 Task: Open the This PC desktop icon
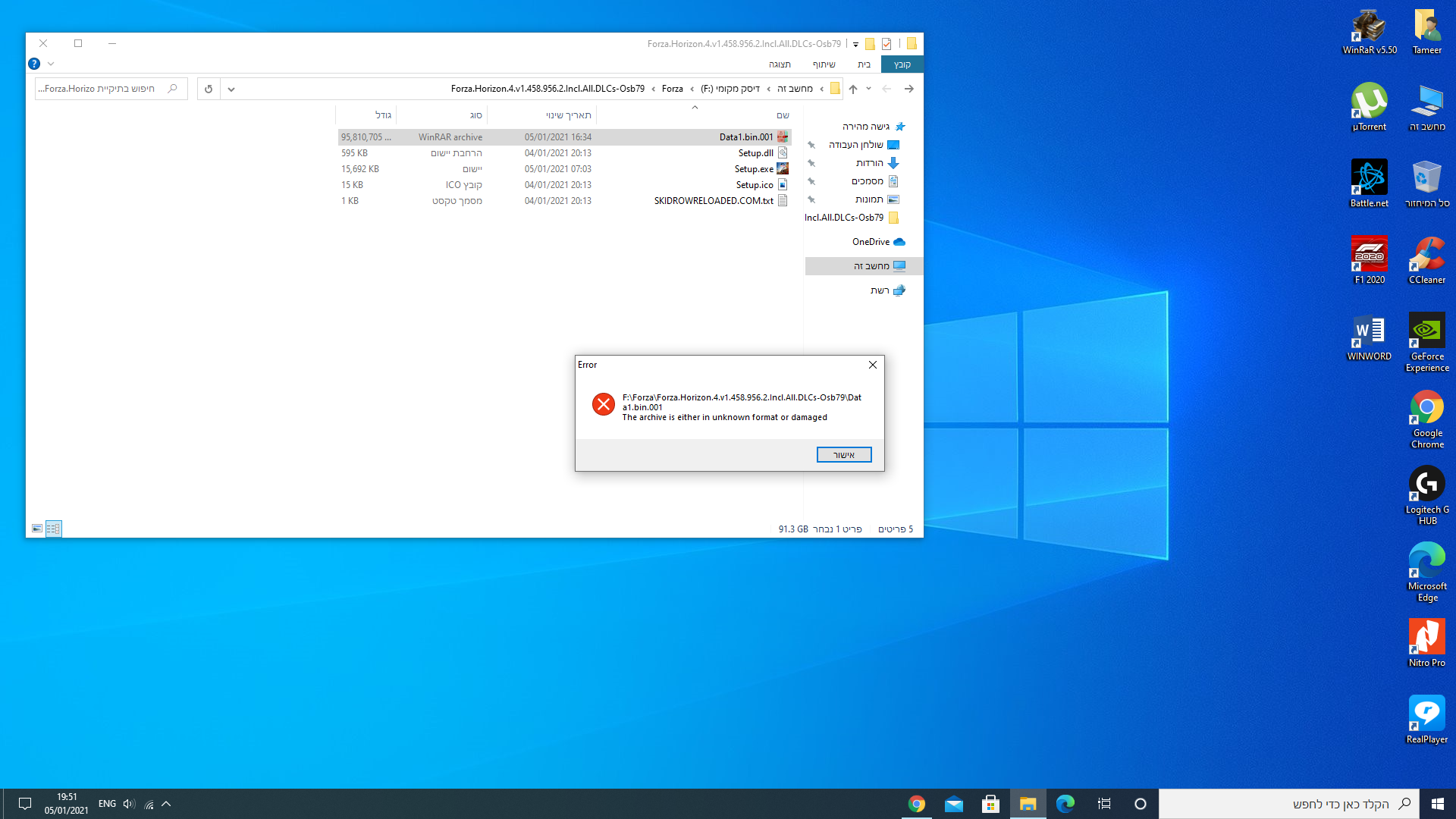pyautogui.click(x=1427, y=107)
